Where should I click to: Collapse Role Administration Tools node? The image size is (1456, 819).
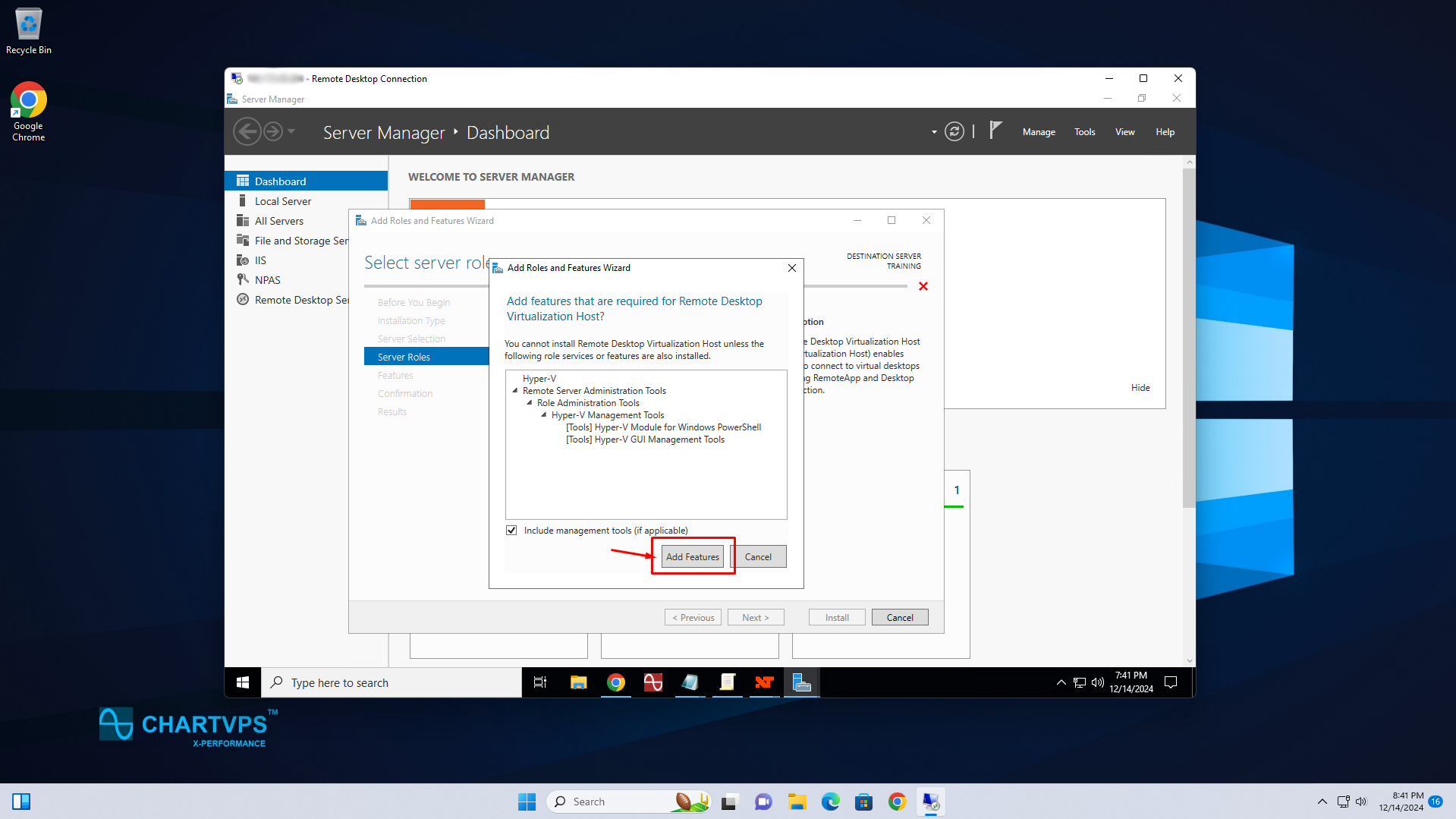[x=530, y=403]
